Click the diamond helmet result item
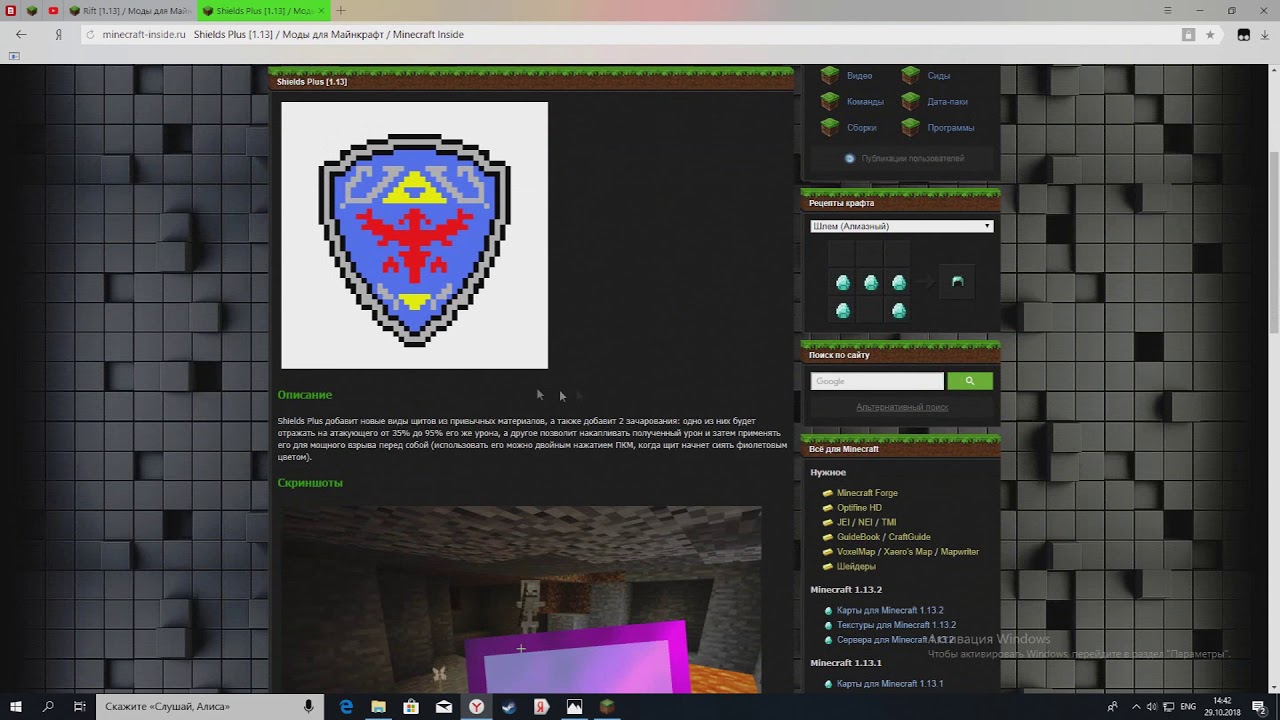 tap(957, 282)
